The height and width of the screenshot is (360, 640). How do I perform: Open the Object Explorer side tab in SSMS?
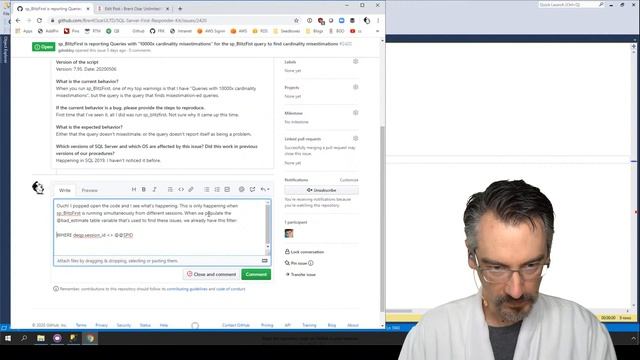click(x=5, y=49)
